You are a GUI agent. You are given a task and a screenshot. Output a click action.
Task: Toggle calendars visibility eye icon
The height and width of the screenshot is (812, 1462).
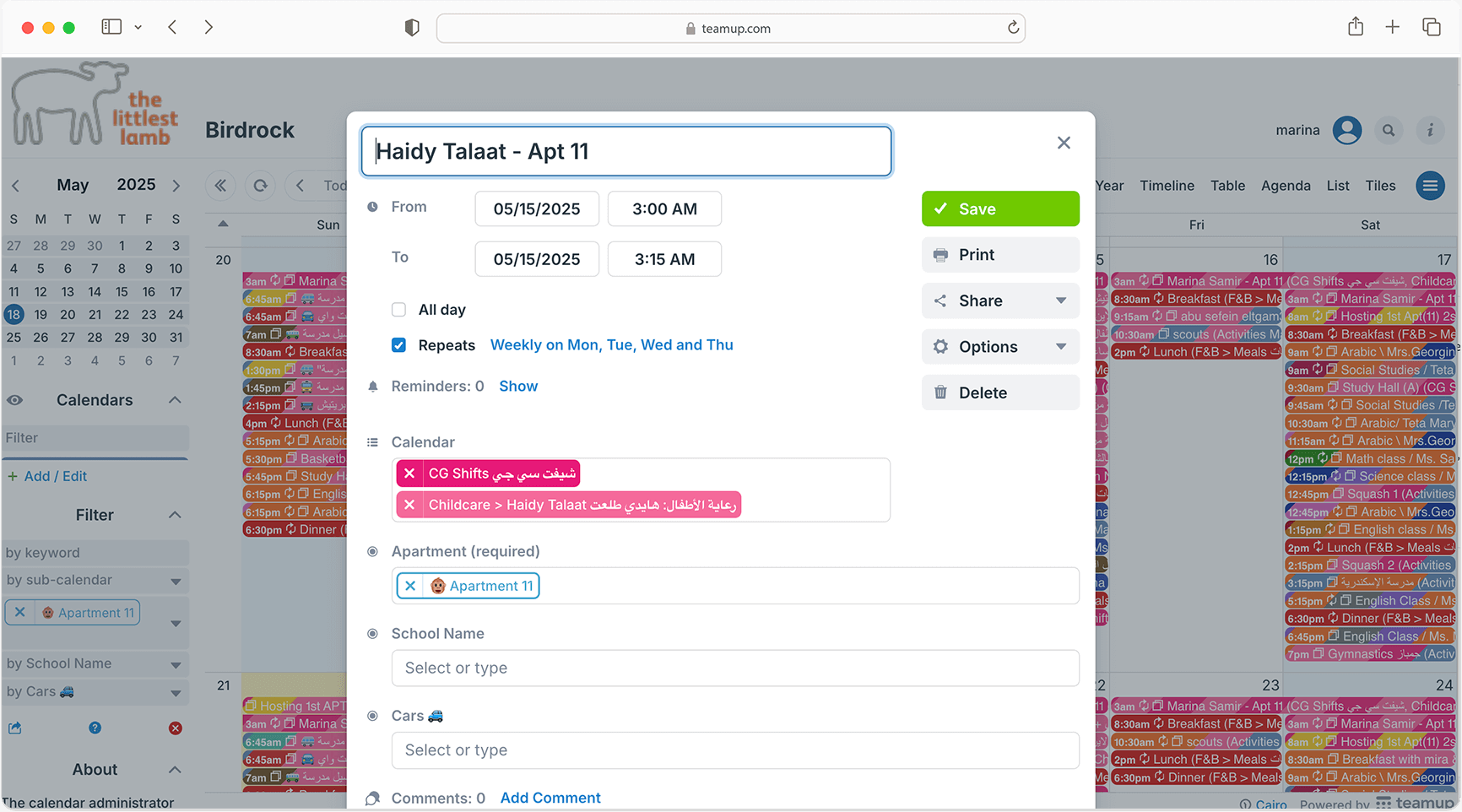(15, 400)
